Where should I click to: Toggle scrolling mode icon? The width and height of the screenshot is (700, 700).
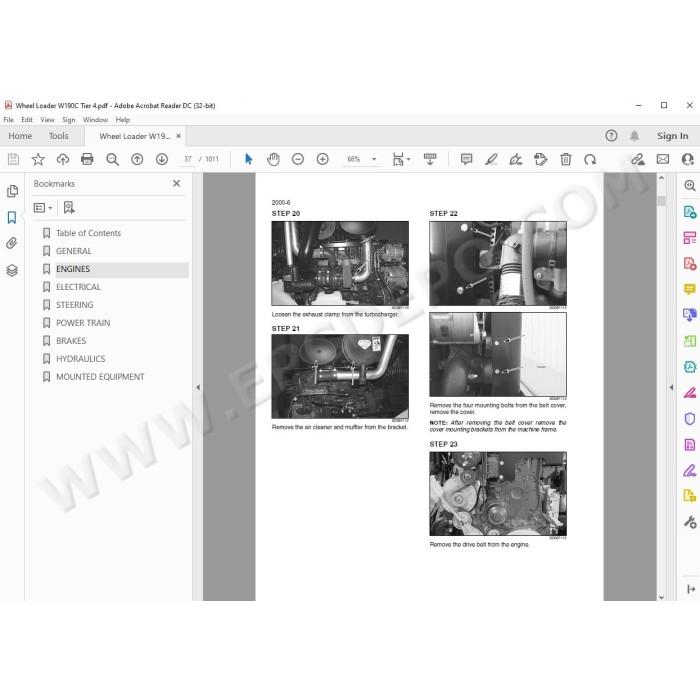tap(430, 159)
